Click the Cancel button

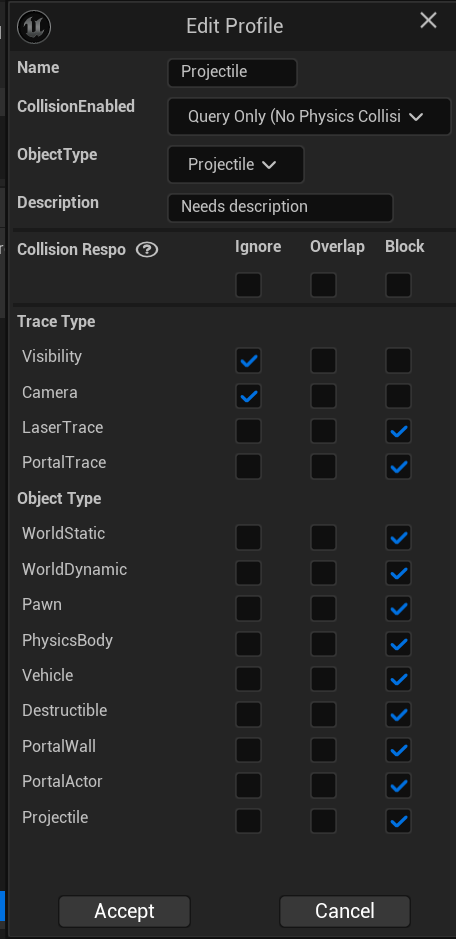click(345, 911)
